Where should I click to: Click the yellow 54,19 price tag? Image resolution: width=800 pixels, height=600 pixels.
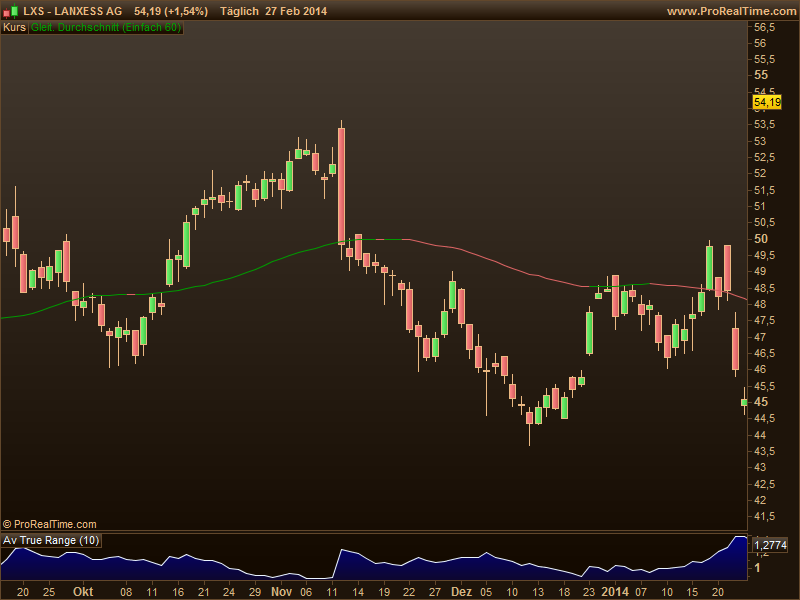click(767, 102)
